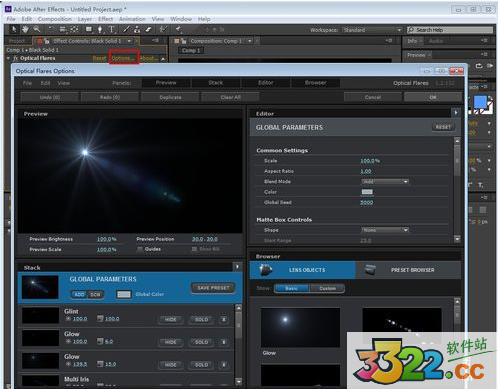This screenshot has height=389, width=498.
Task: Click the Undo button in Optical Flares
Action: (50, 97)
